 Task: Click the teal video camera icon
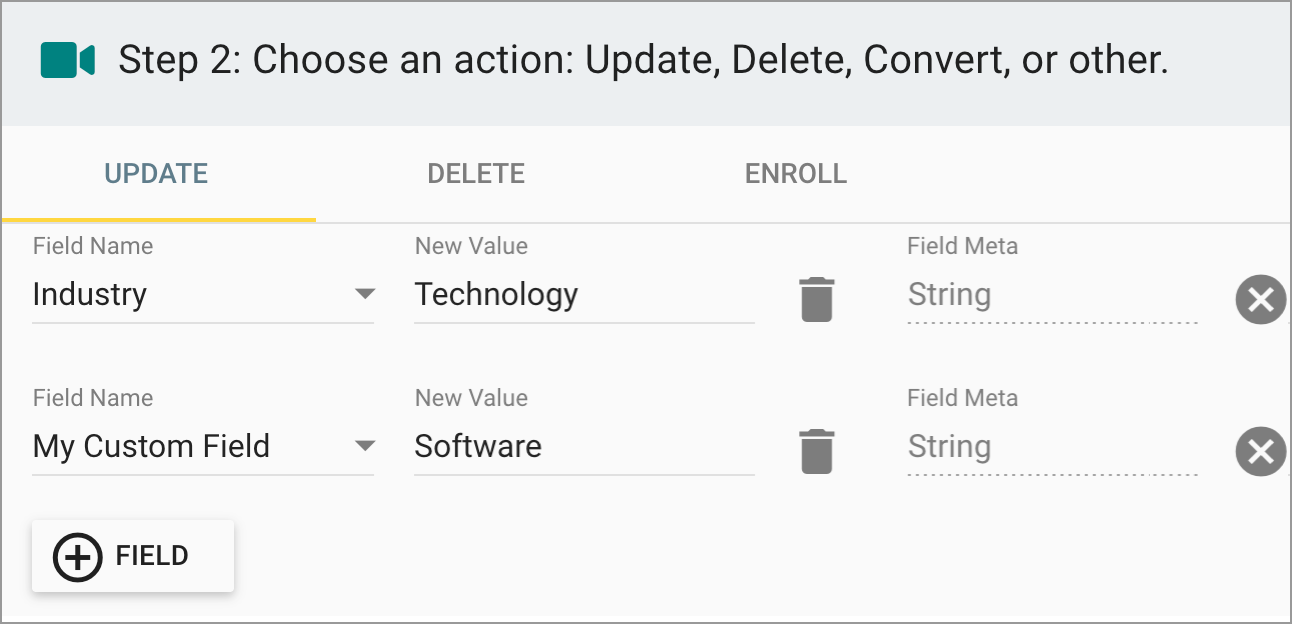click(66, 60)
